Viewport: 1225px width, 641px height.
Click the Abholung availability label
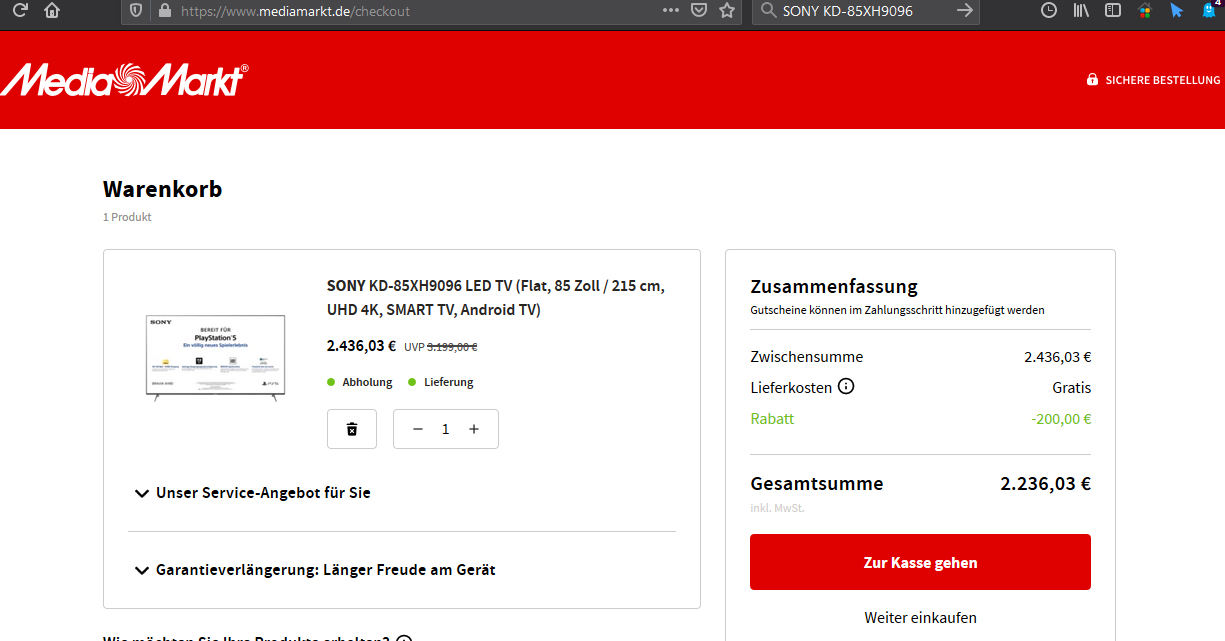tap(367, 382)
